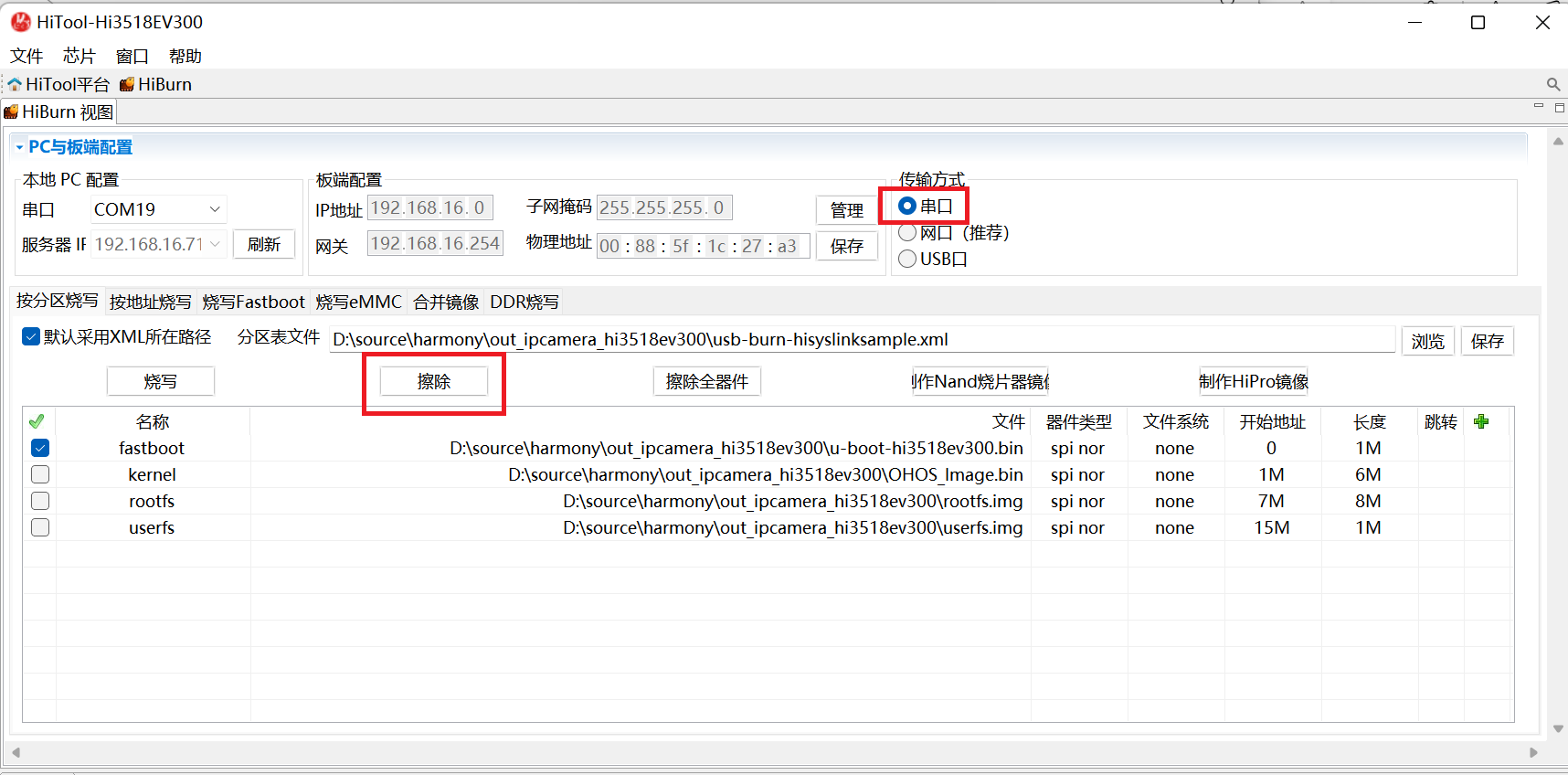Click the green checkmark select-all header icon
Viewport: 1568px width, 775px height.
tap(37, 421)
